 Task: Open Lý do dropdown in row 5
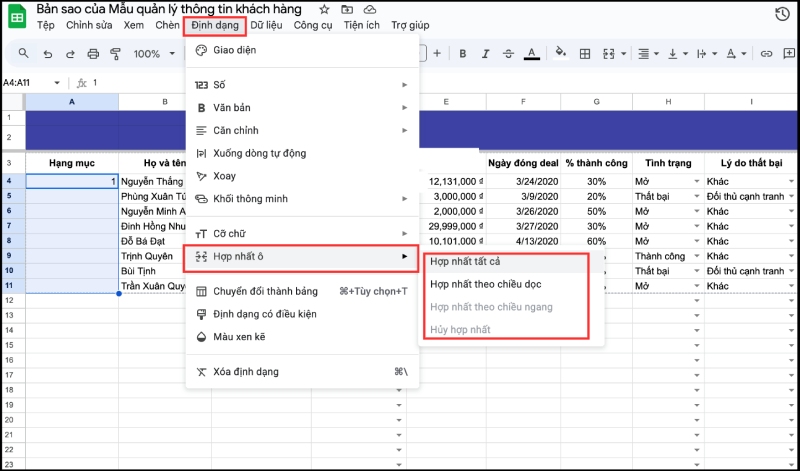tap(791, 196)
